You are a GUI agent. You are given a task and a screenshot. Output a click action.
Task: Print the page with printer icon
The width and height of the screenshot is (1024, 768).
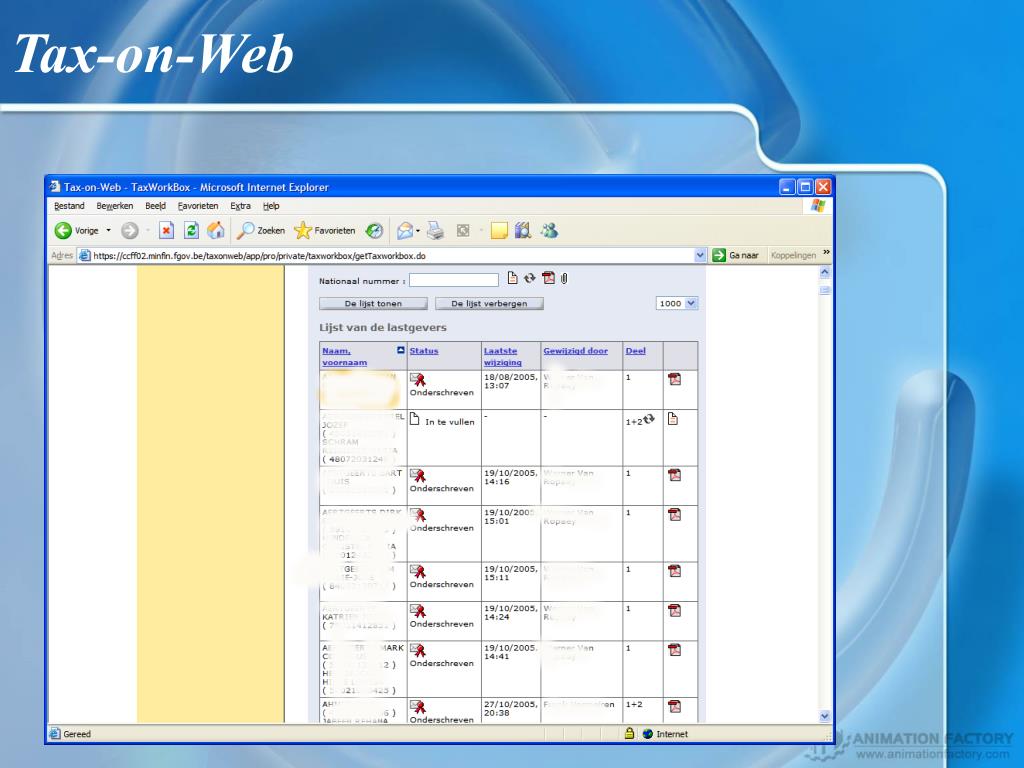click(436, 231)
